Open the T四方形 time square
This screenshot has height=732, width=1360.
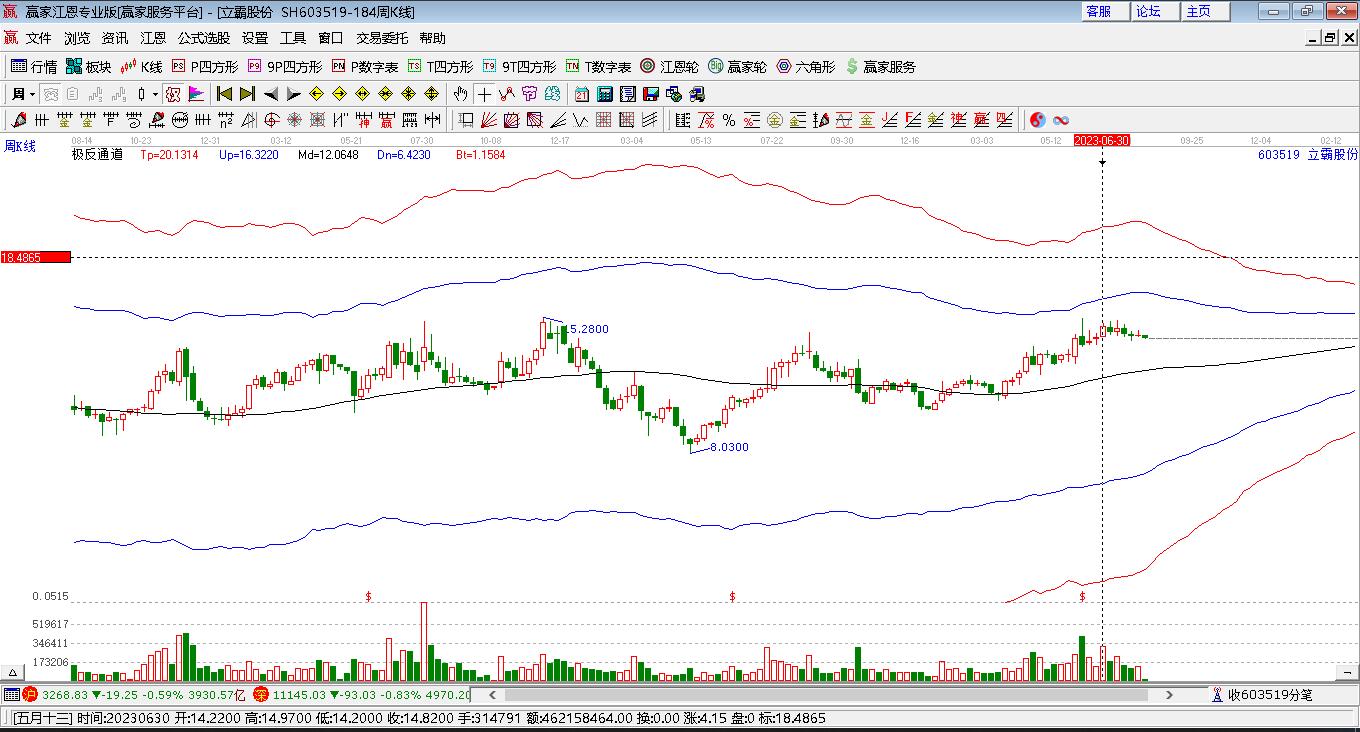[x=440, y=67]
